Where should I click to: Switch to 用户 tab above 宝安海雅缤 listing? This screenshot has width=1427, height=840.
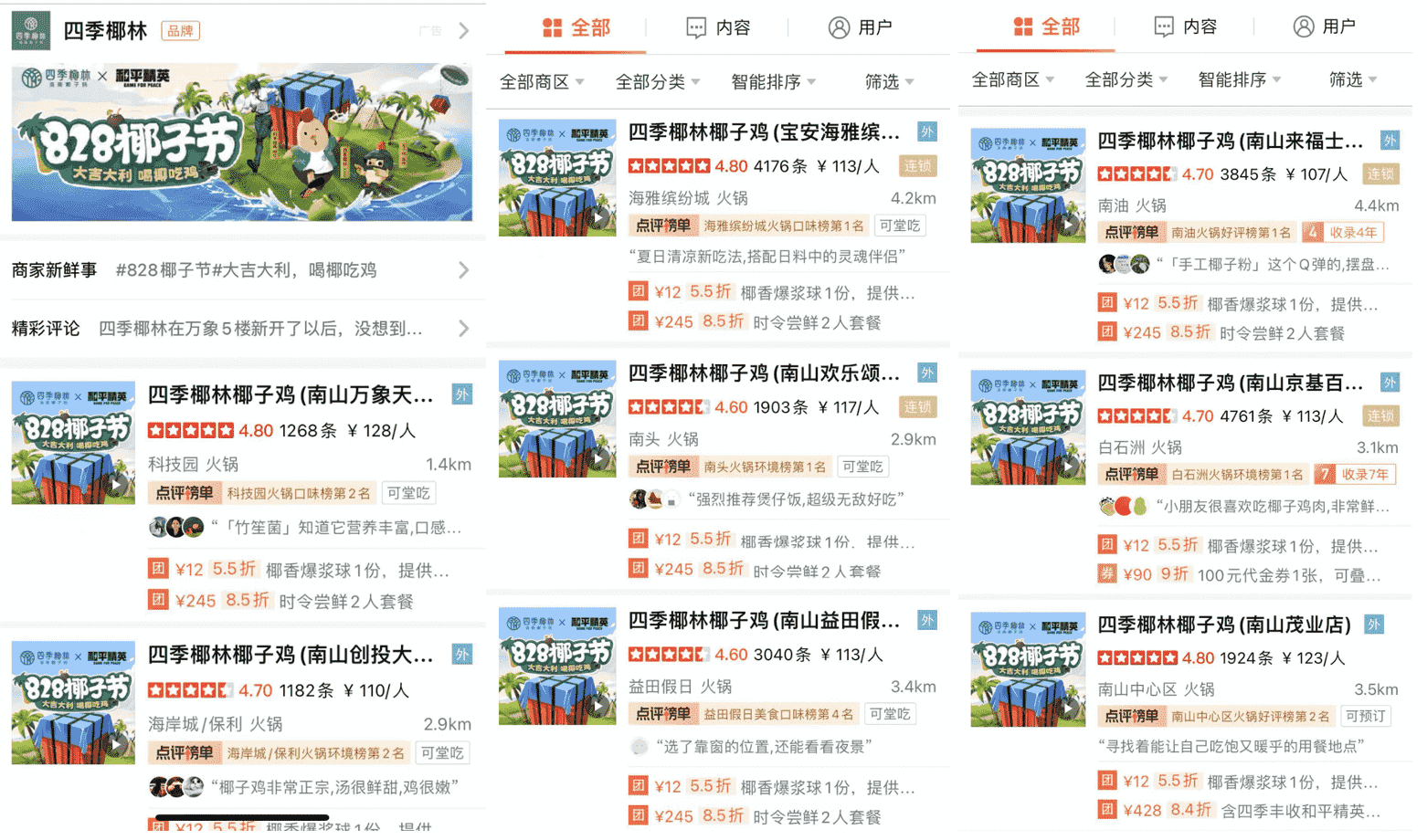click(x=861, y=27)
